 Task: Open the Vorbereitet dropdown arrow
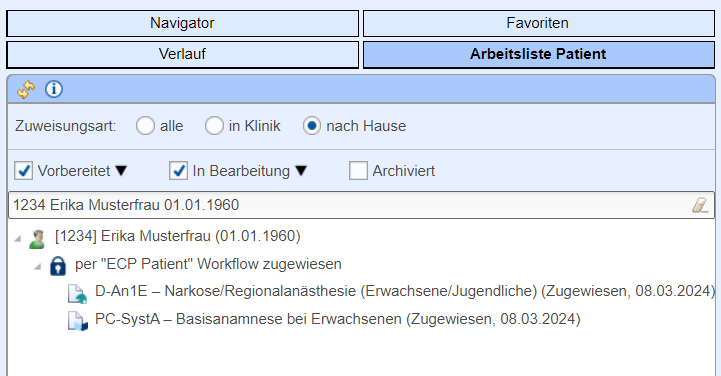[121, 171]
